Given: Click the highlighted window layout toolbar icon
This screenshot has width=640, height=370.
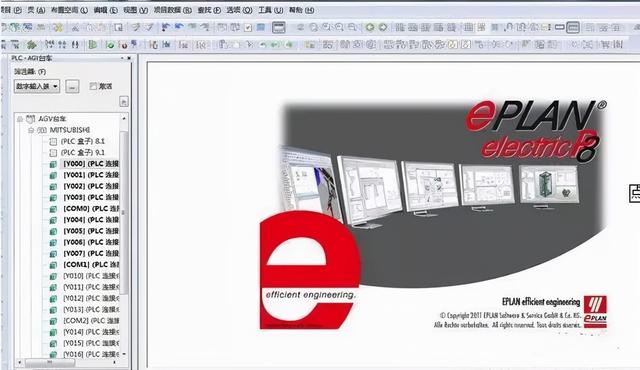Looking at the screenshot, I should (279, 27).
